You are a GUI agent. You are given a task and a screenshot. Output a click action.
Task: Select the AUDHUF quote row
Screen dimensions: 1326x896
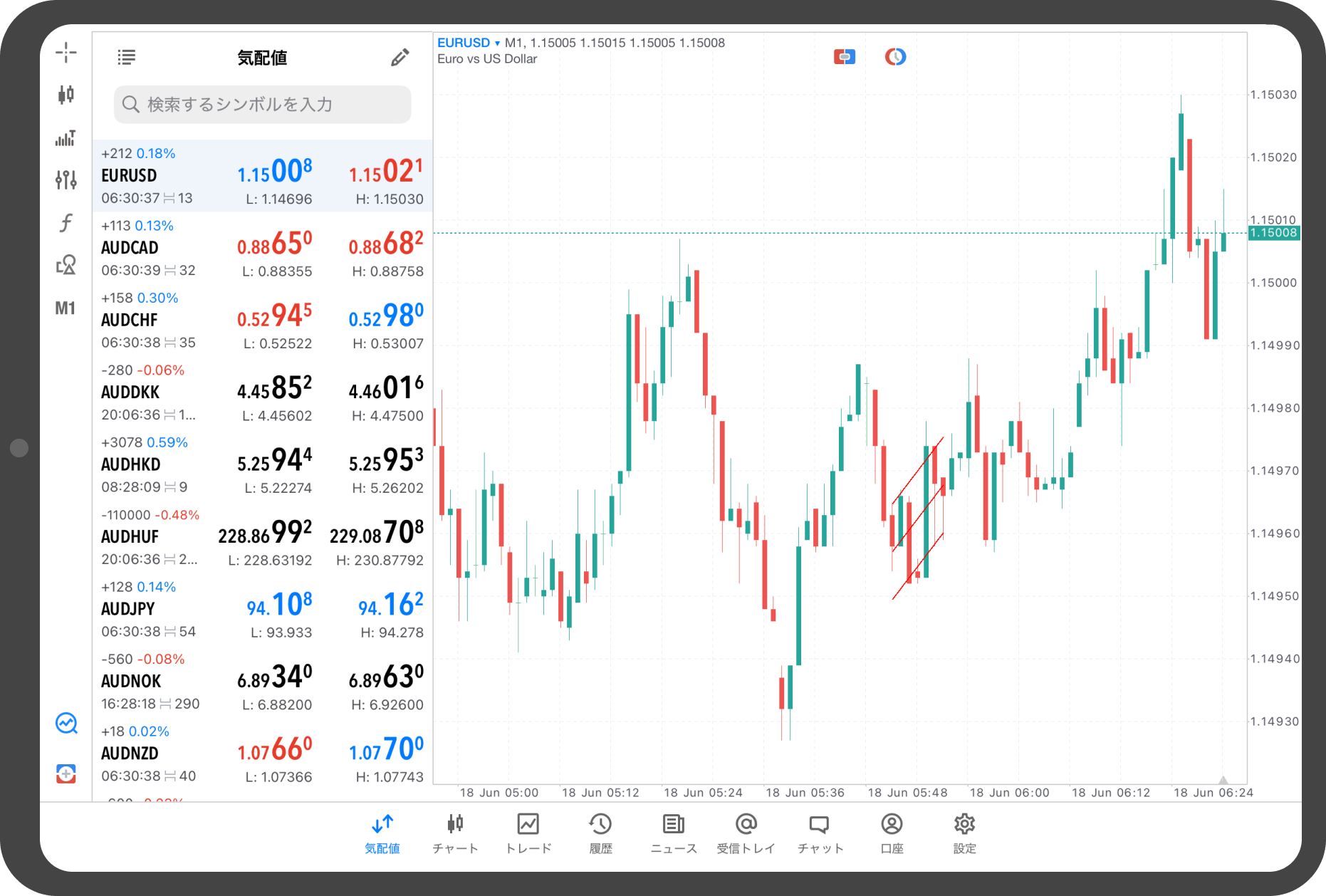pos(262,537)
